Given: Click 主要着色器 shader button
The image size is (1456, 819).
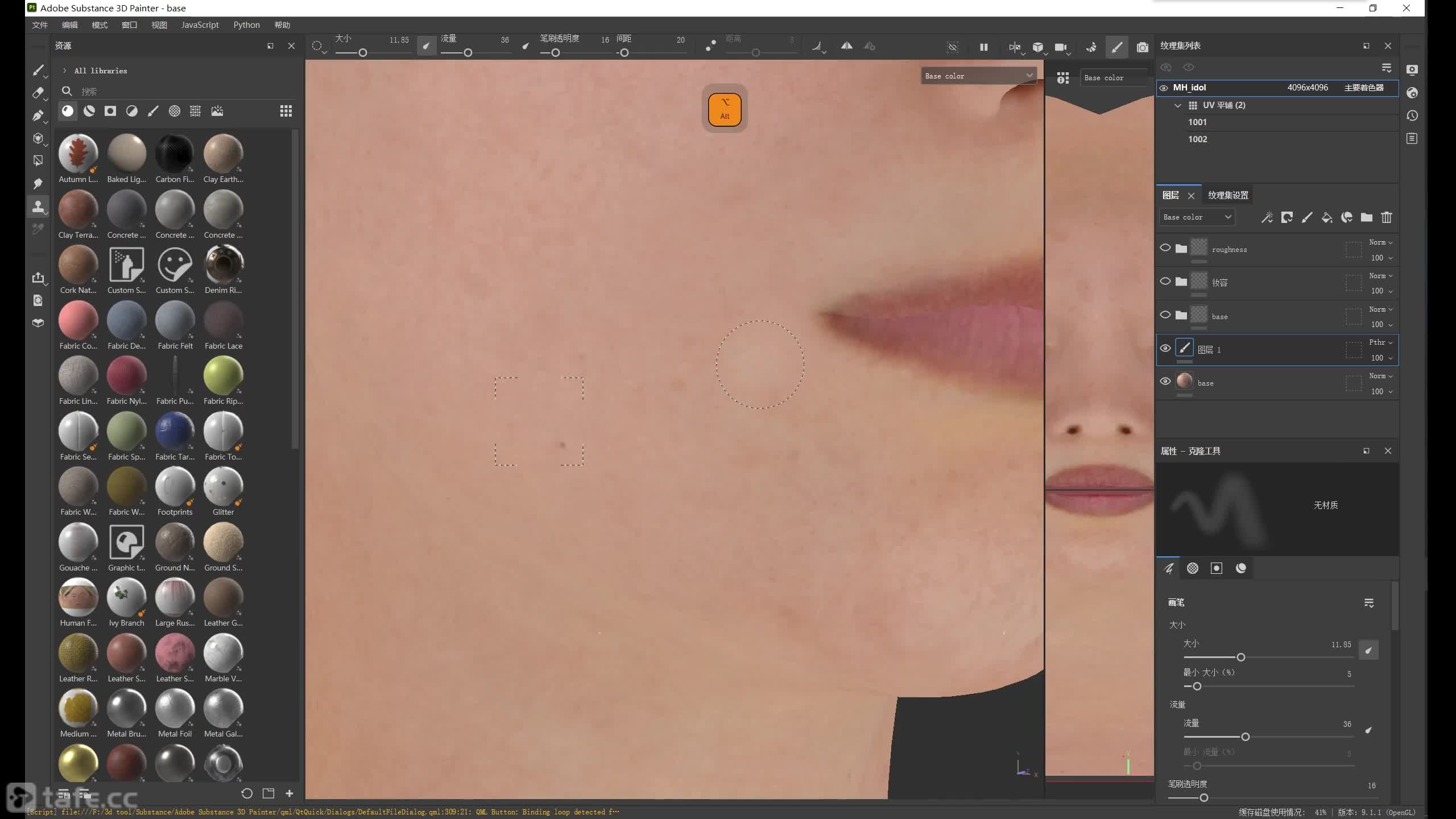Looking at the screenshot, I should click(x=1364, y=88).
